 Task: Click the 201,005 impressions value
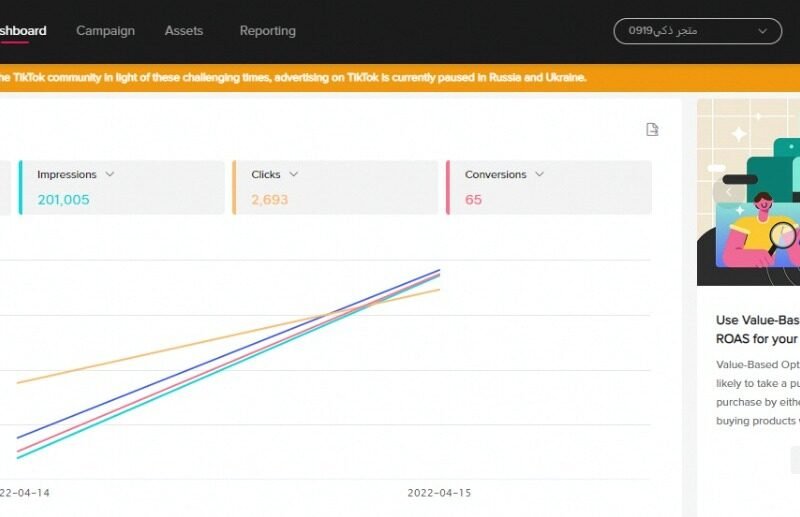[63, 200]
